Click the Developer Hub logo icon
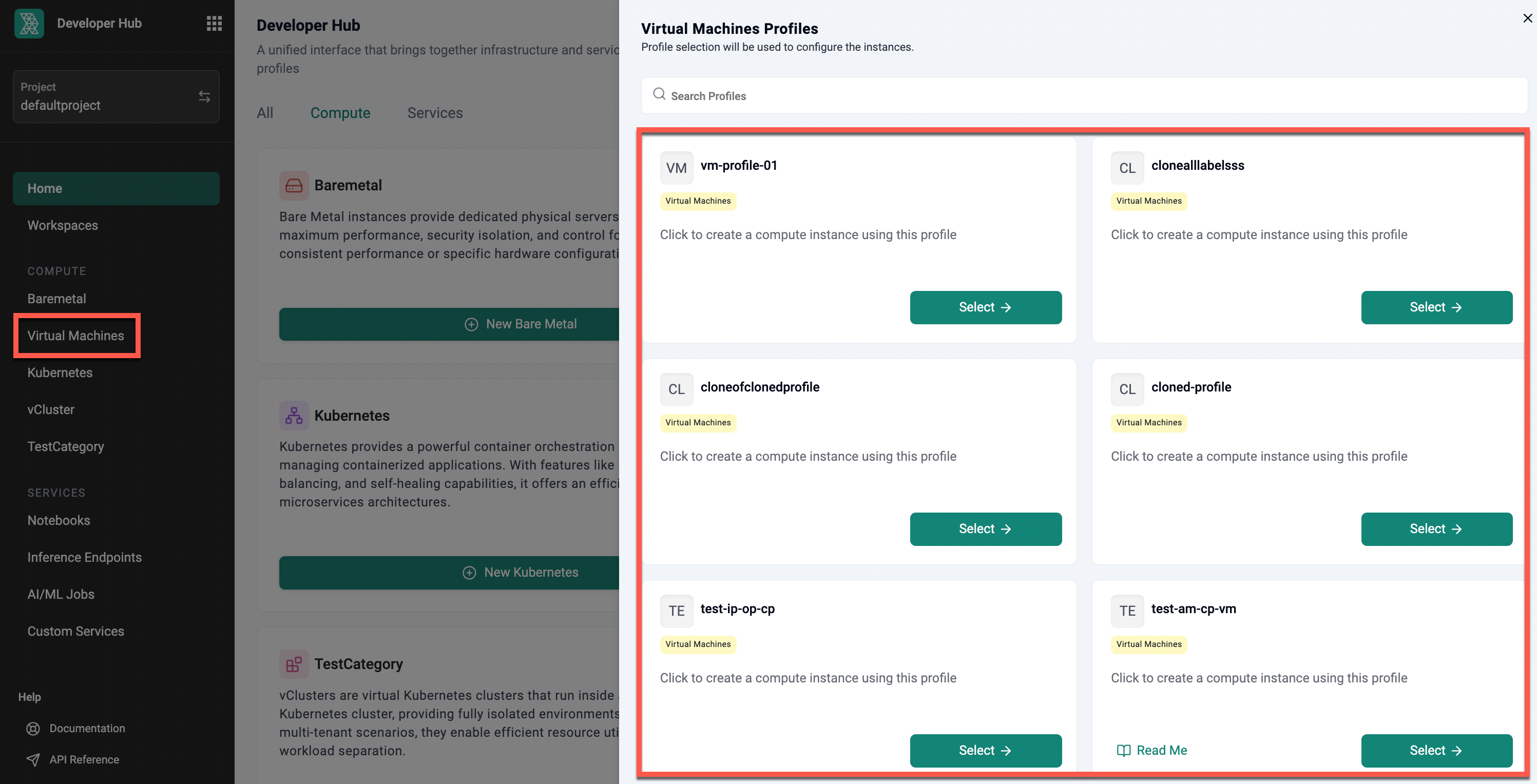This screenshot has width=1537, height=784. click(x=29, y=23)
